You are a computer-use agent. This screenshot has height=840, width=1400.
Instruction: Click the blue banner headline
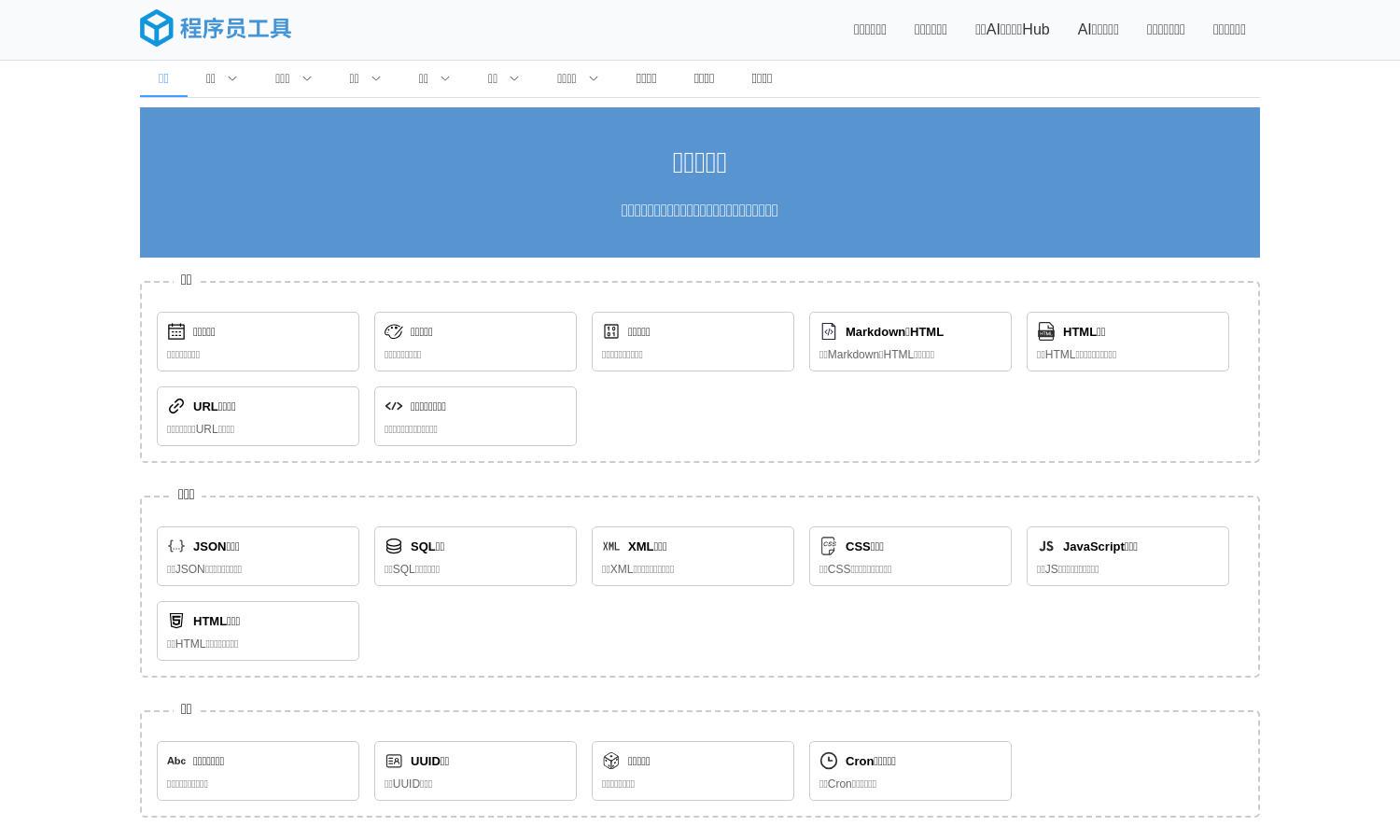[699, 162]
